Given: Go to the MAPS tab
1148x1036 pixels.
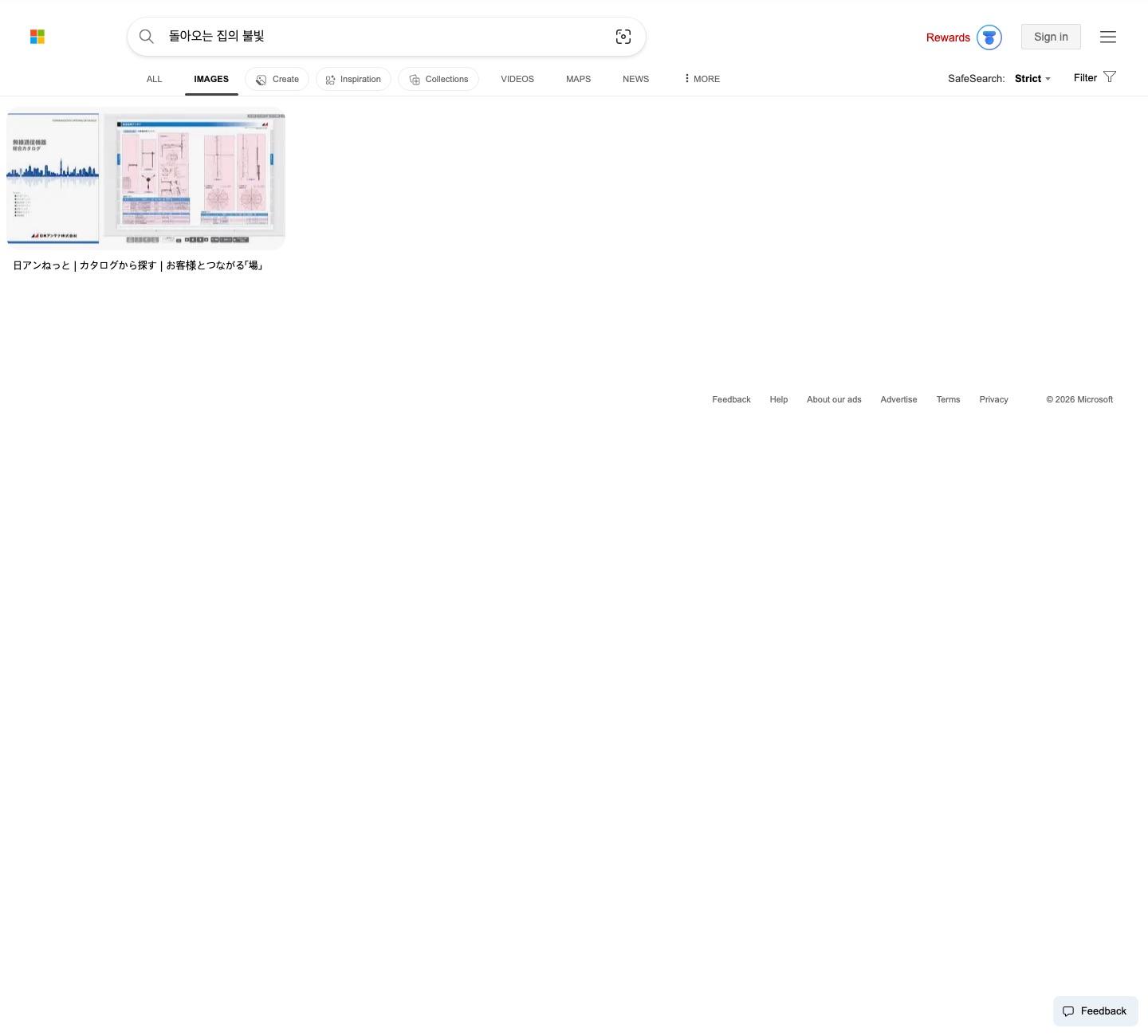Looking at the screenshot, I should click(579, 79).
